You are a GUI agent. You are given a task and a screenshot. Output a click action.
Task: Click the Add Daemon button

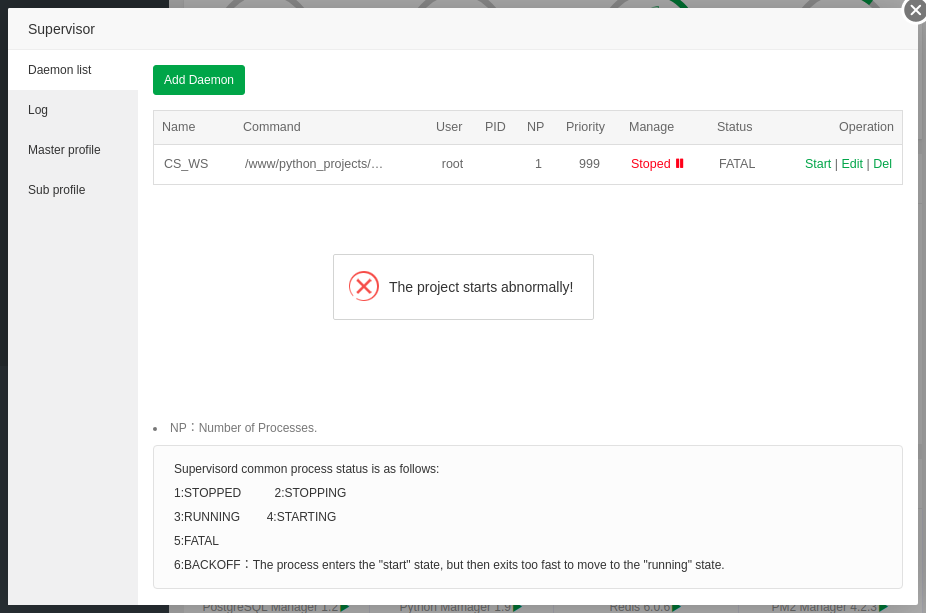pyautogui.click(x=199, y=80)
